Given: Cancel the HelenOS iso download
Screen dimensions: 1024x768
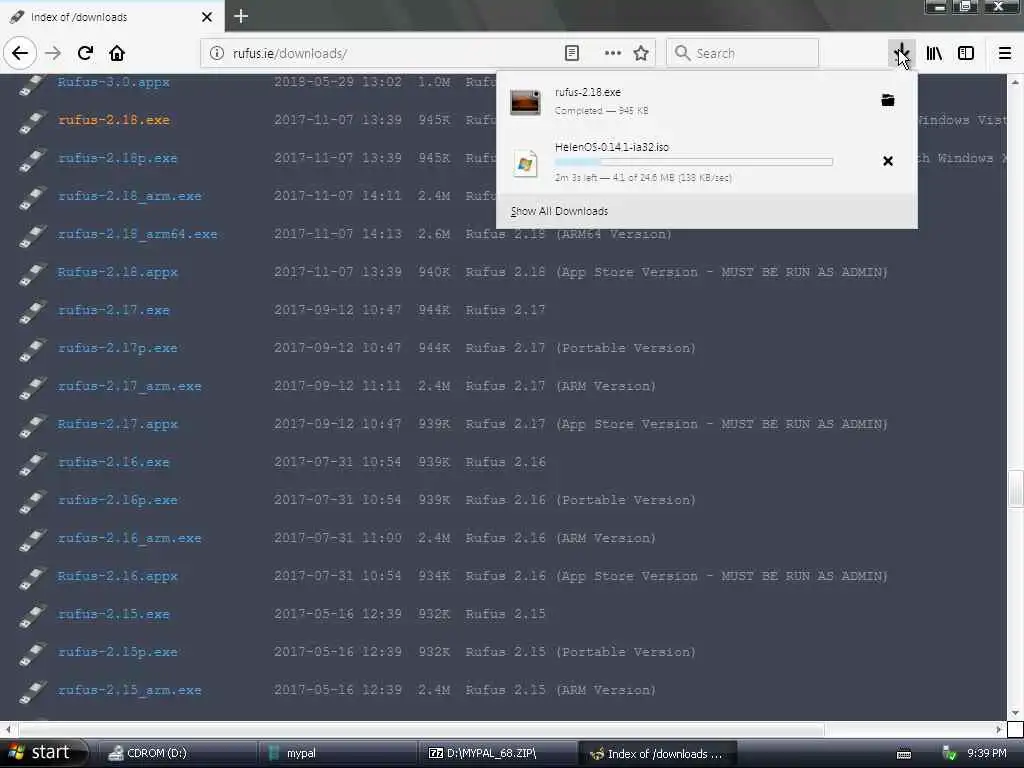Looking at the screenshot, I should point(888,161).
